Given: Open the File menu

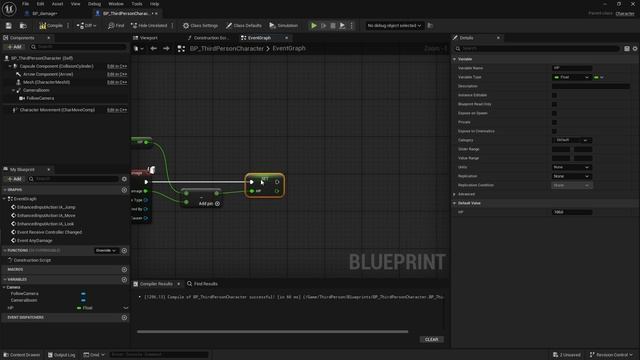Looking at the screenshot, I should (x=25, y=4).
